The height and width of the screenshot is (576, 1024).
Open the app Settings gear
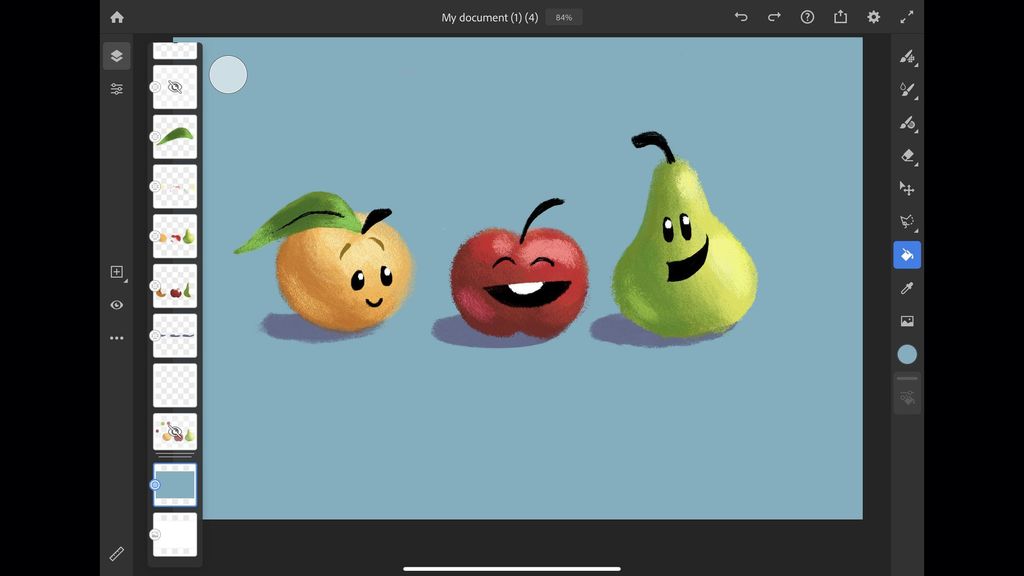pyautogui.click(x=872, y=16)
